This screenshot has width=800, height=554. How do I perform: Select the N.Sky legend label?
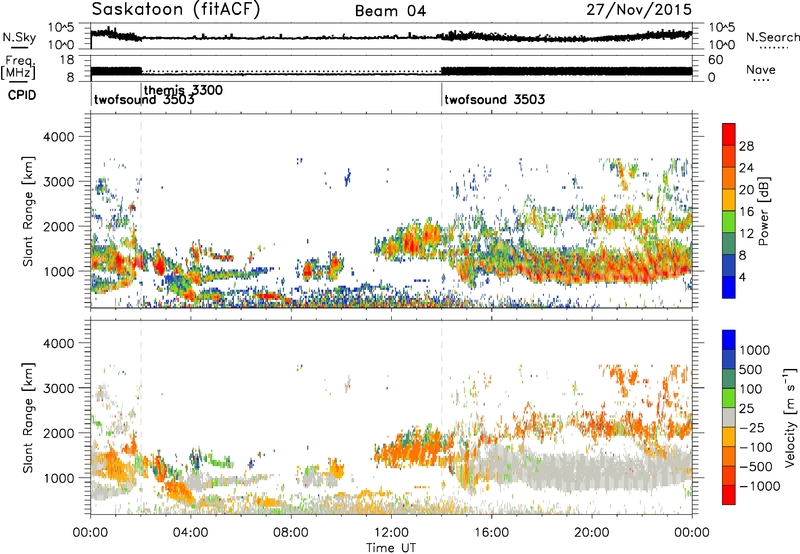coord(19,37)
